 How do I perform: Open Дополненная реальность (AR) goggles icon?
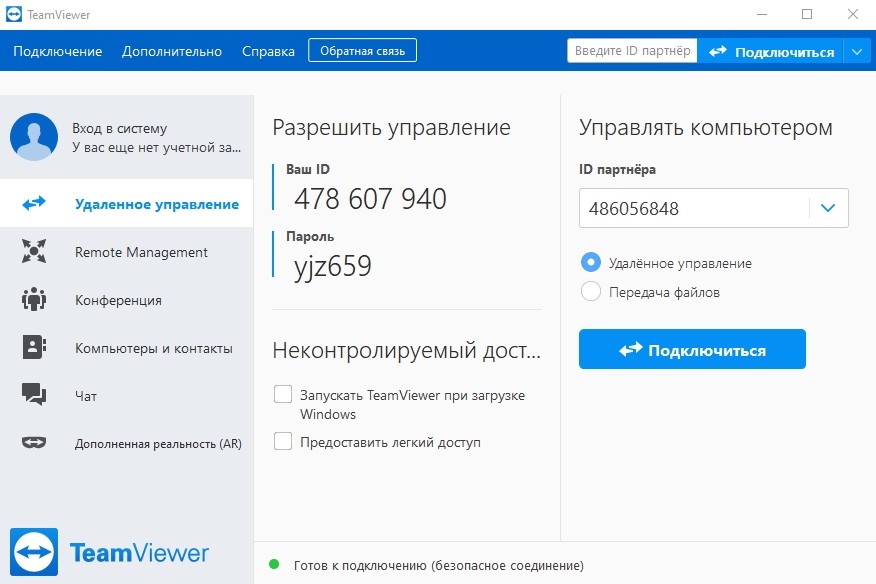point(34,443)
